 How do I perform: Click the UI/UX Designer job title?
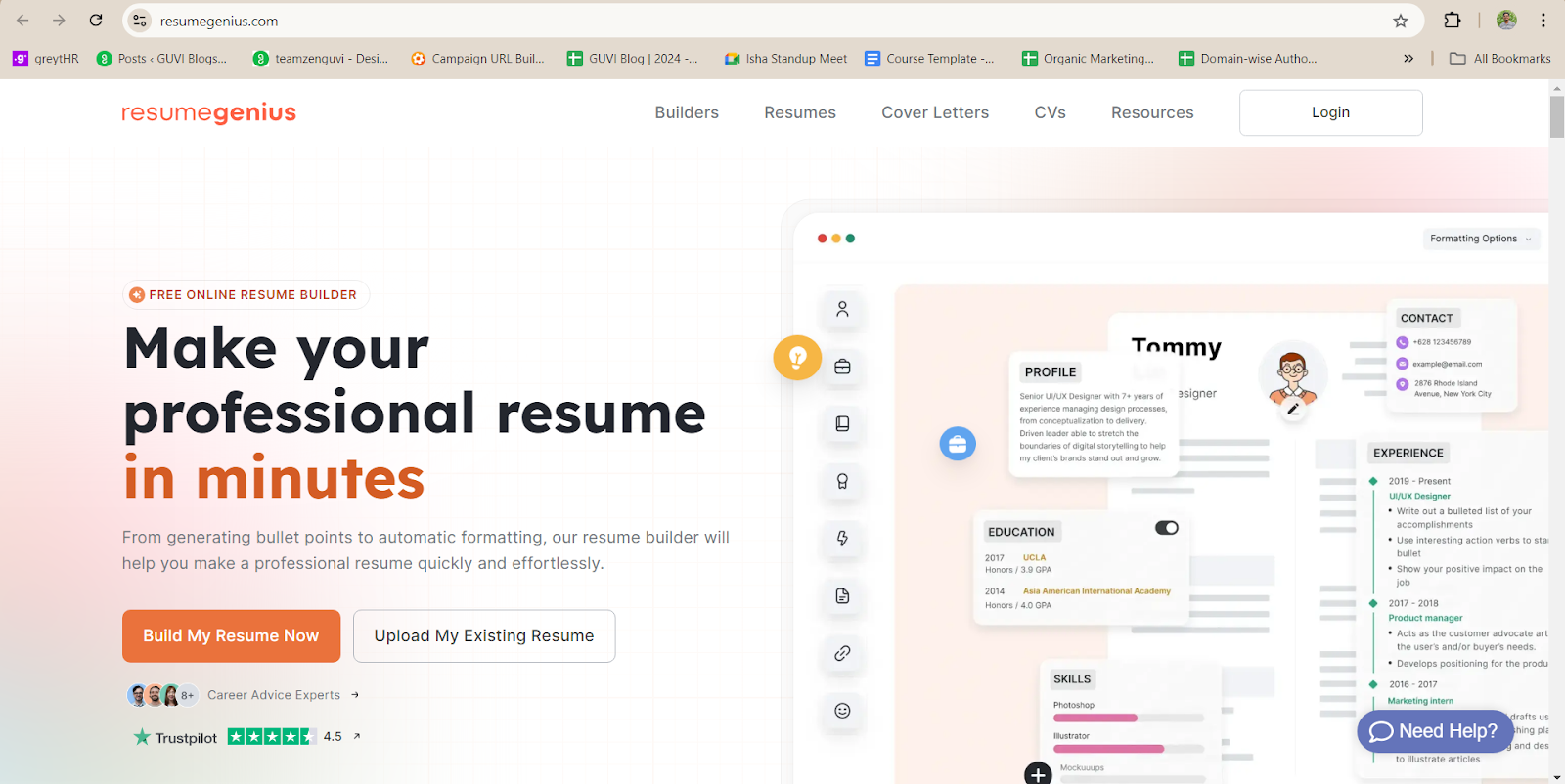point(1419,497)
